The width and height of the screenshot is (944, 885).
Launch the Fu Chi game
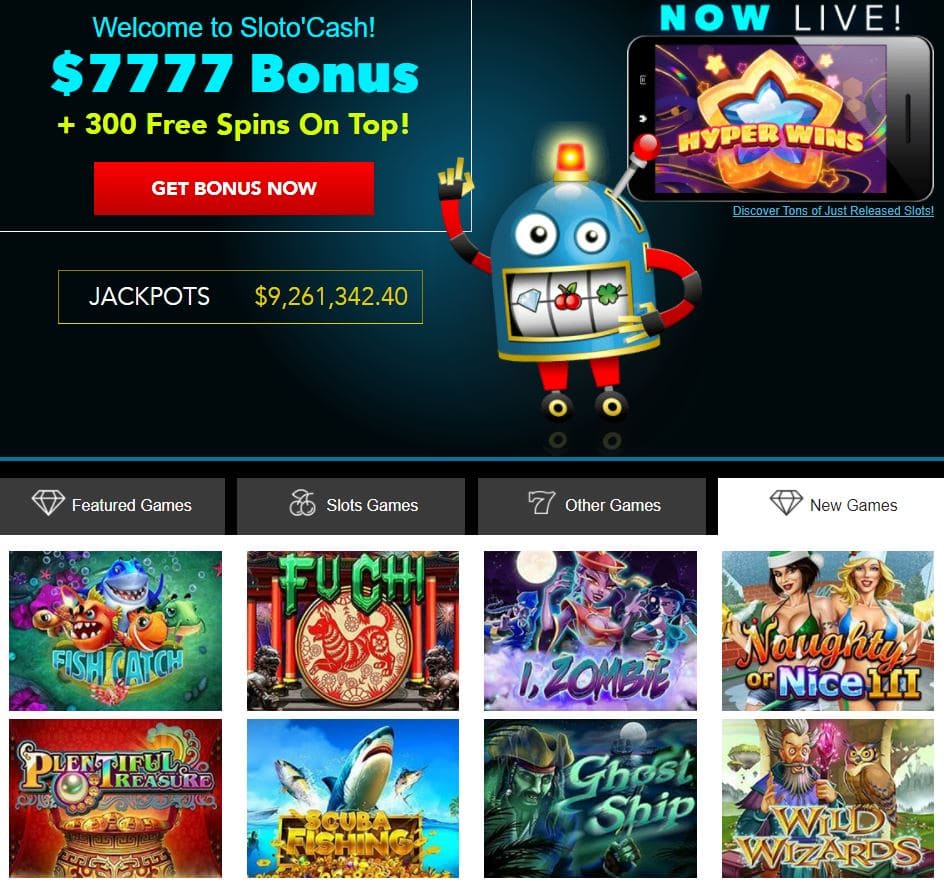[x=353, y=630]
